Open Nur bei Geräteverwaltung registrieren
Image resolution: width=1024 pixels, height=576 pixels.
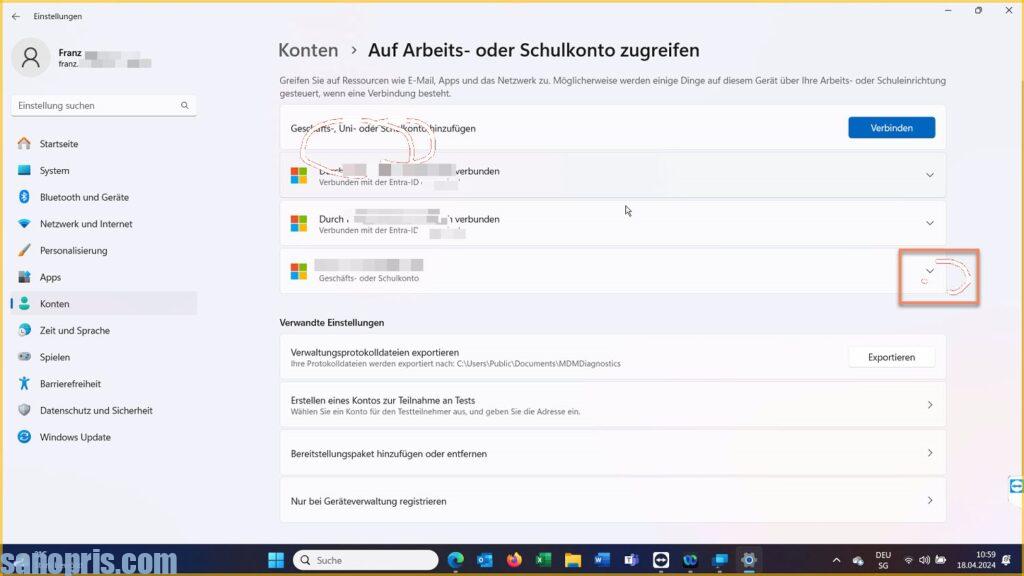[612, 501]
